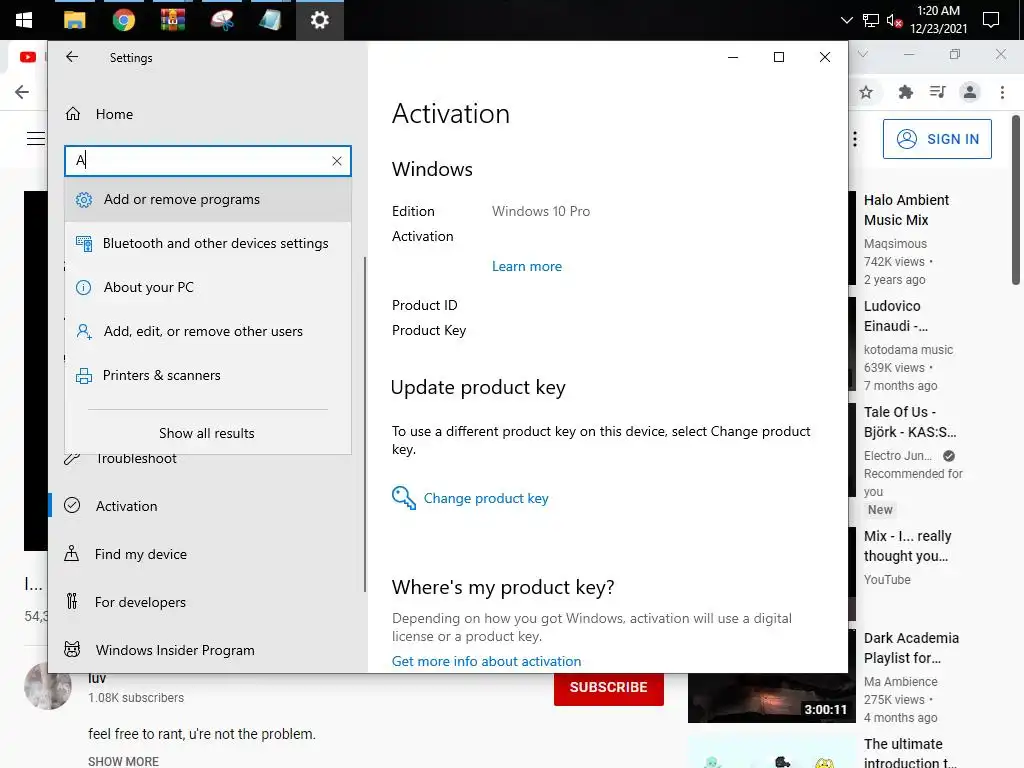Click the Activation checkmark icon in sidebar

(72, 505)
